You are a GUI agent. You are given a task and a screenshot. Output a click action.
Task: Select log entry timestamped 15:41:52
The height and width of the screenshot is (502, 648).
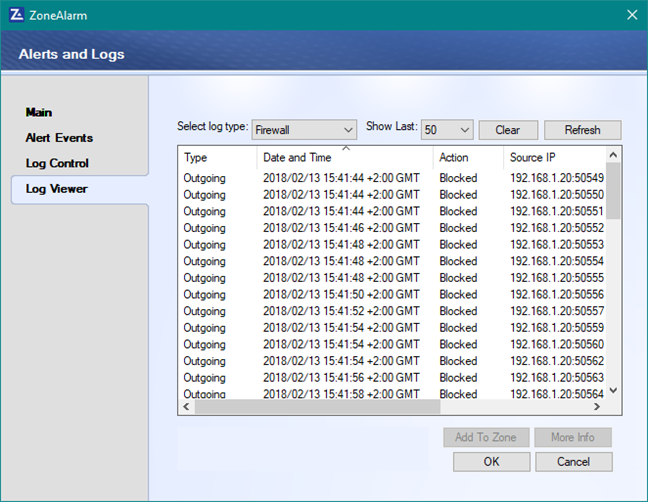pos(393,311)
